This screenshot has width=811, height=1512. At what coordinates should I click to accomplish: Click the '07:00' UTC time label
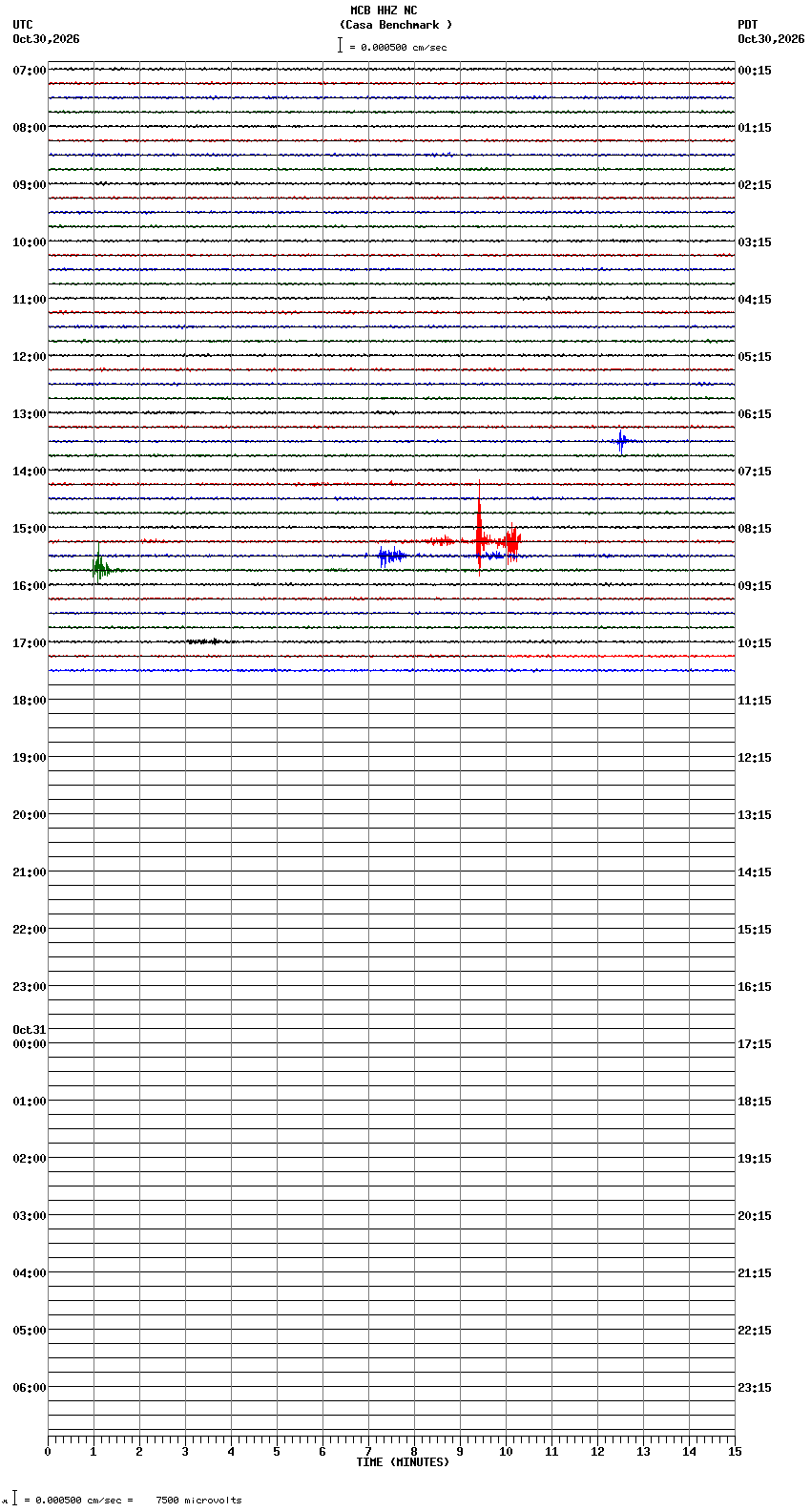[x=30, y=71]
